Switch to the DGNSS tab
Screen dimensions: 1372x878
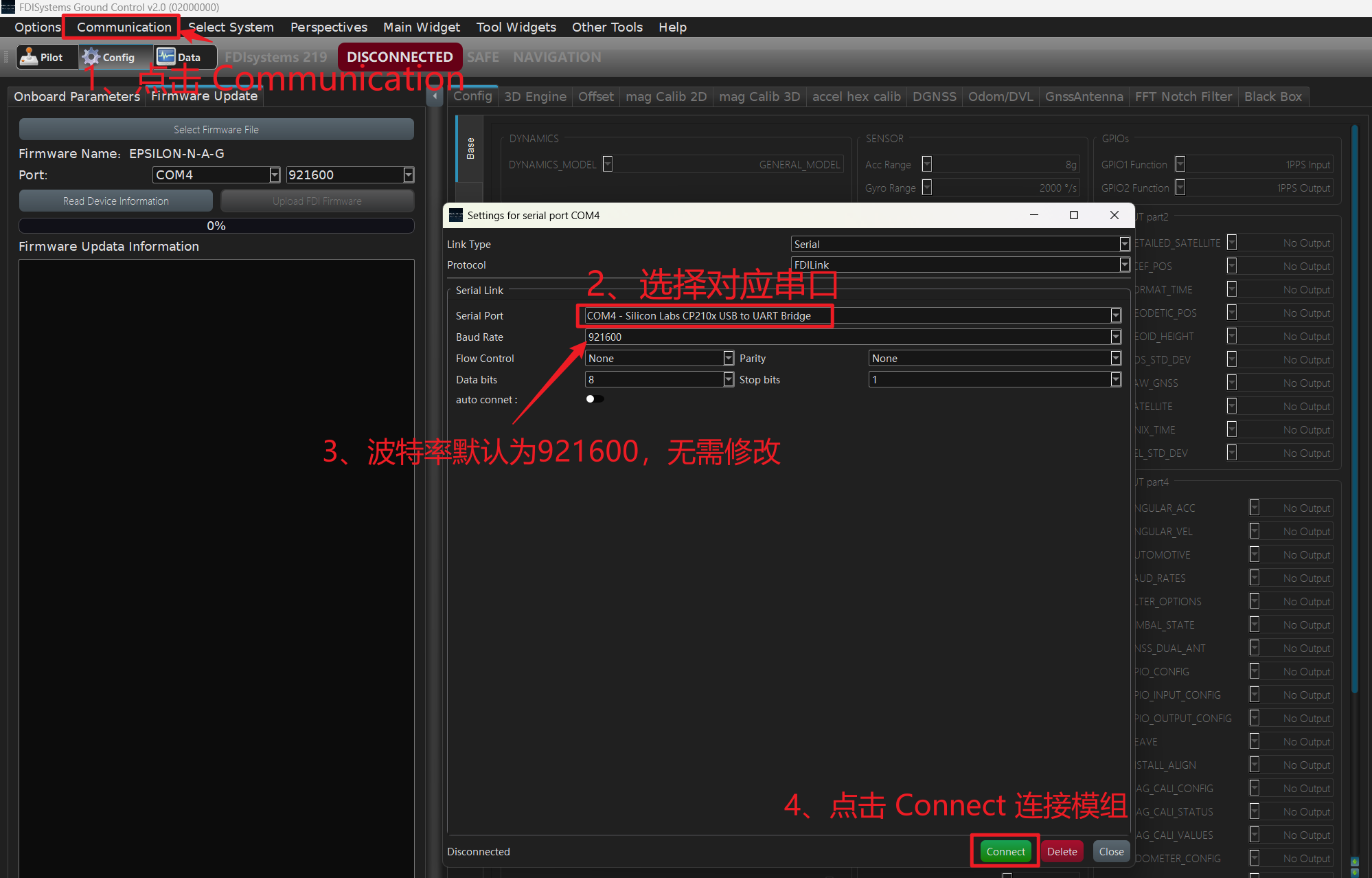[x=934, y=96]
